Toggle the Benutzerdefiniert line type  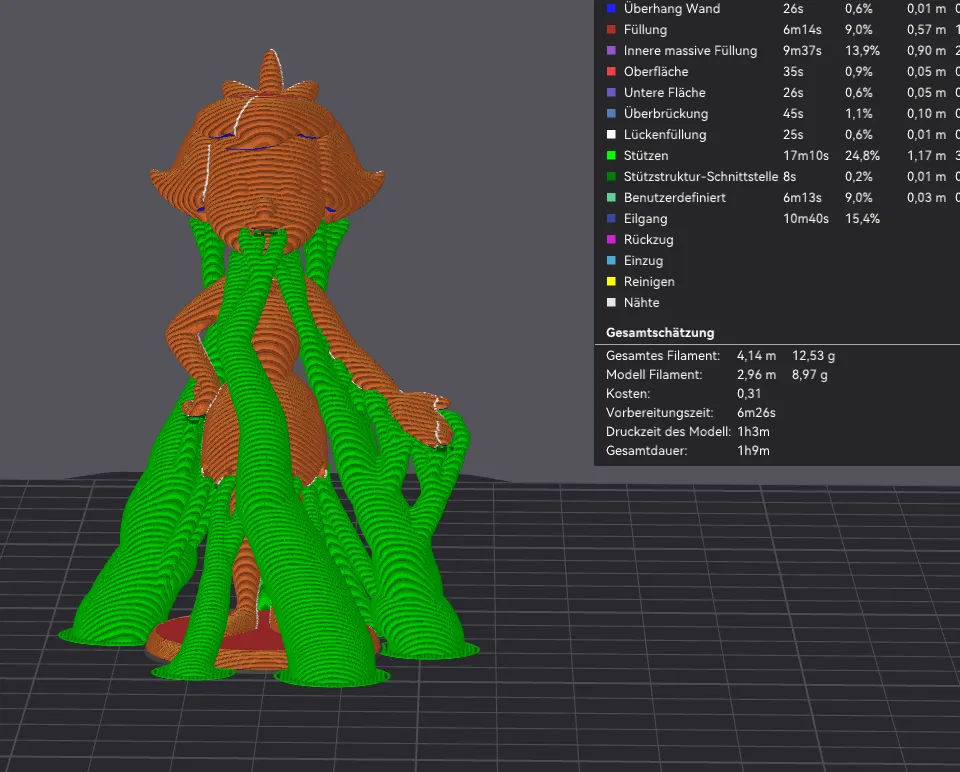click(x=674, y=197)
